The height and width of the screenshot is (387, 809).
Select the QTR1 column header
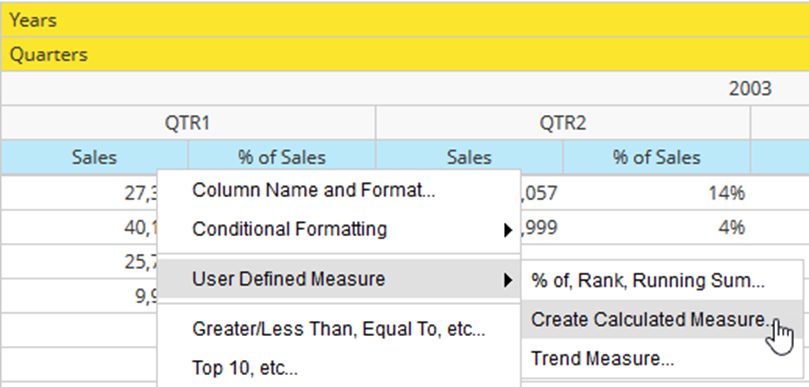tap(188, 123)
